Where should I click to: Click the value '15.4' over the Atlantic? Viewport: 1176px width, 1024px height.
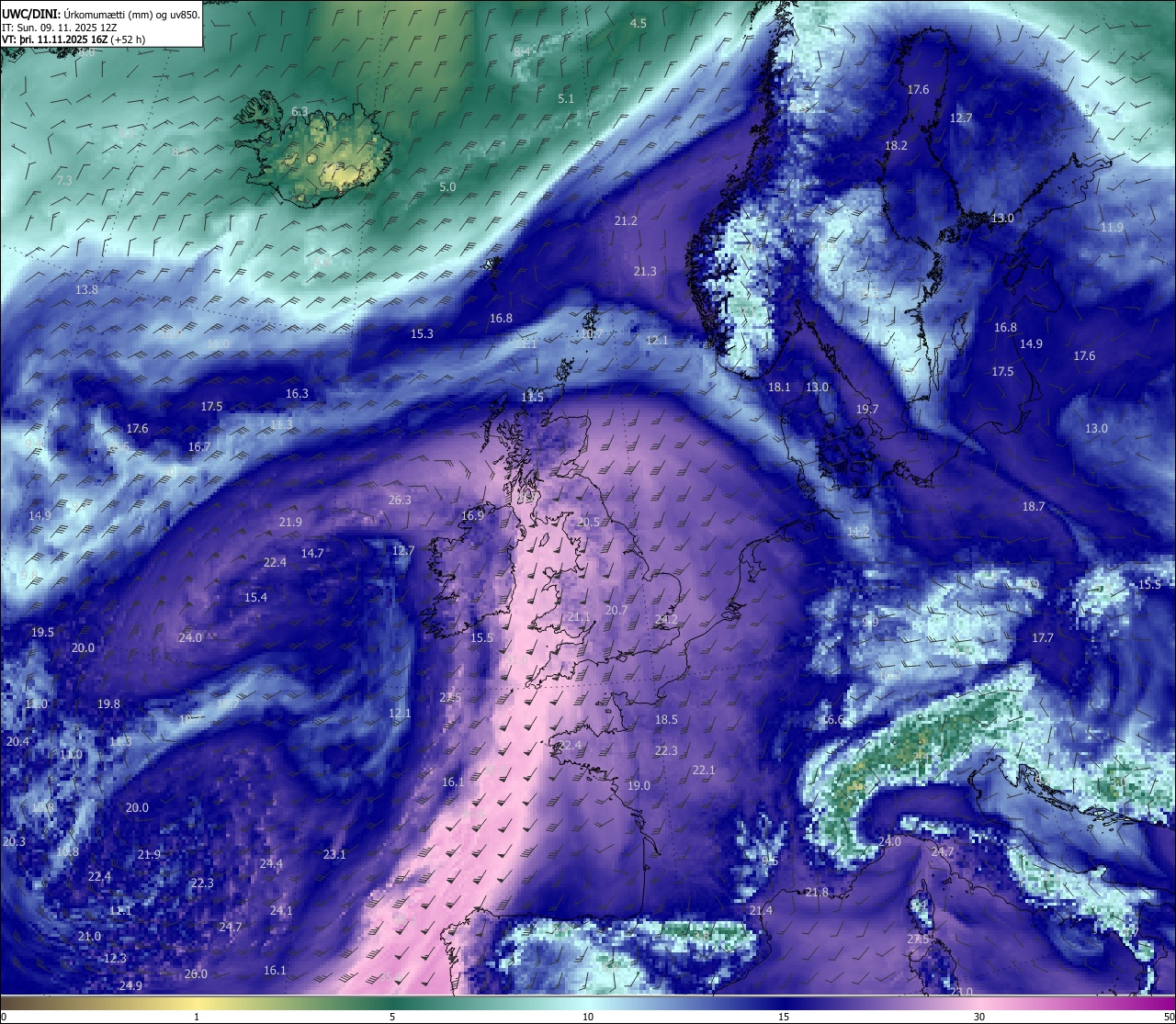[x=255, y=597]
